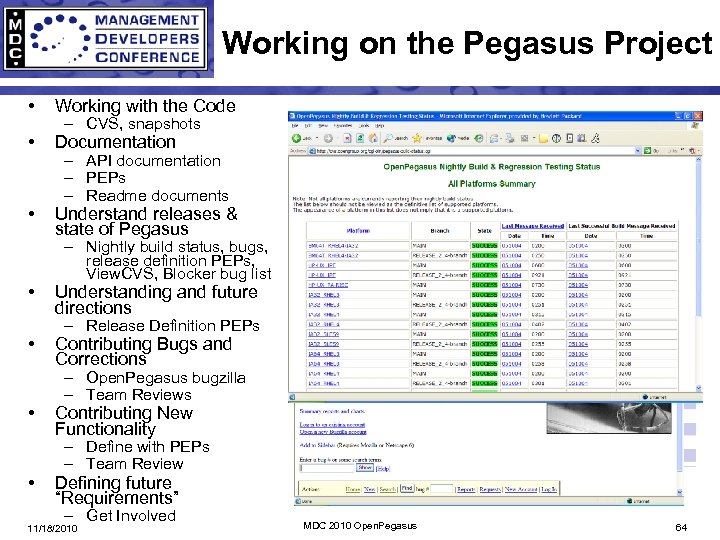Image resolution: width=720 pixels, height=540 pixels.
Task: Click the Print icon in IE toolbar
Action: (509, 138)
